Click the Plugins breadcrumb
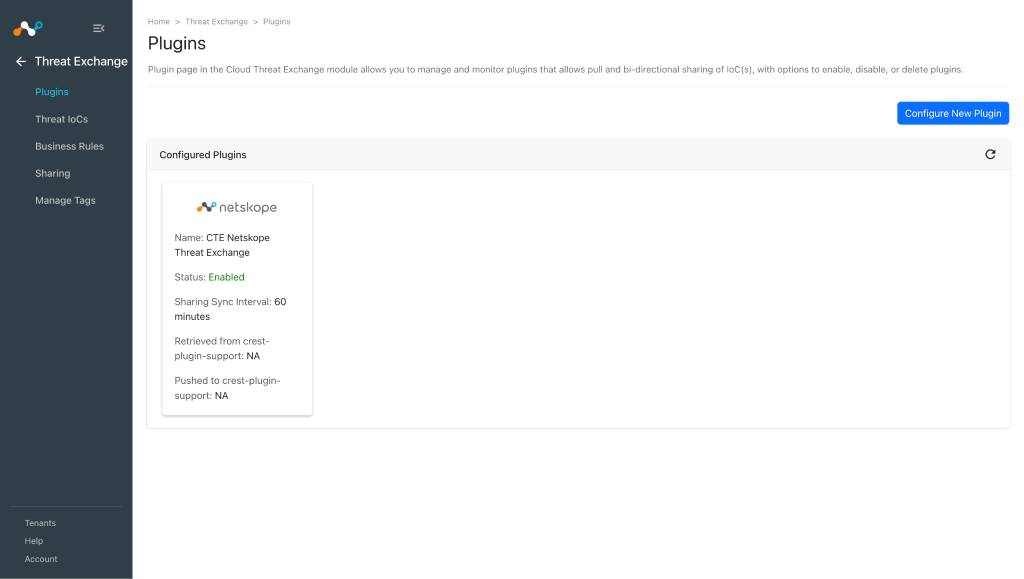1024x579 pixels. (x=276, y=22)
